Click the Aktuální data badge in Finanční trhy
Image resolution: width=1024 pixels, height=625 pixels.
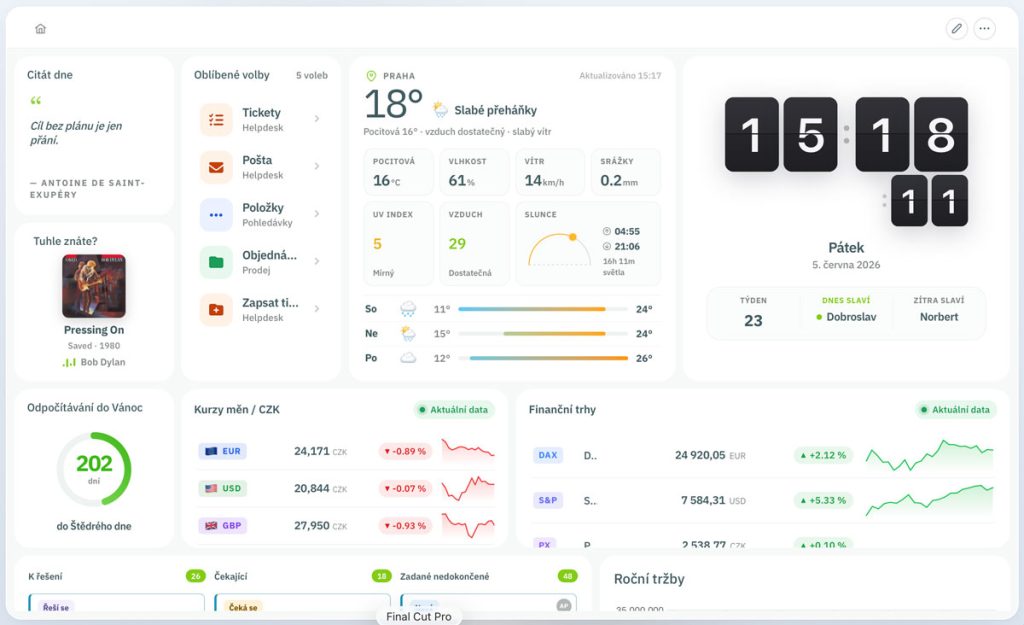(956, 409)
